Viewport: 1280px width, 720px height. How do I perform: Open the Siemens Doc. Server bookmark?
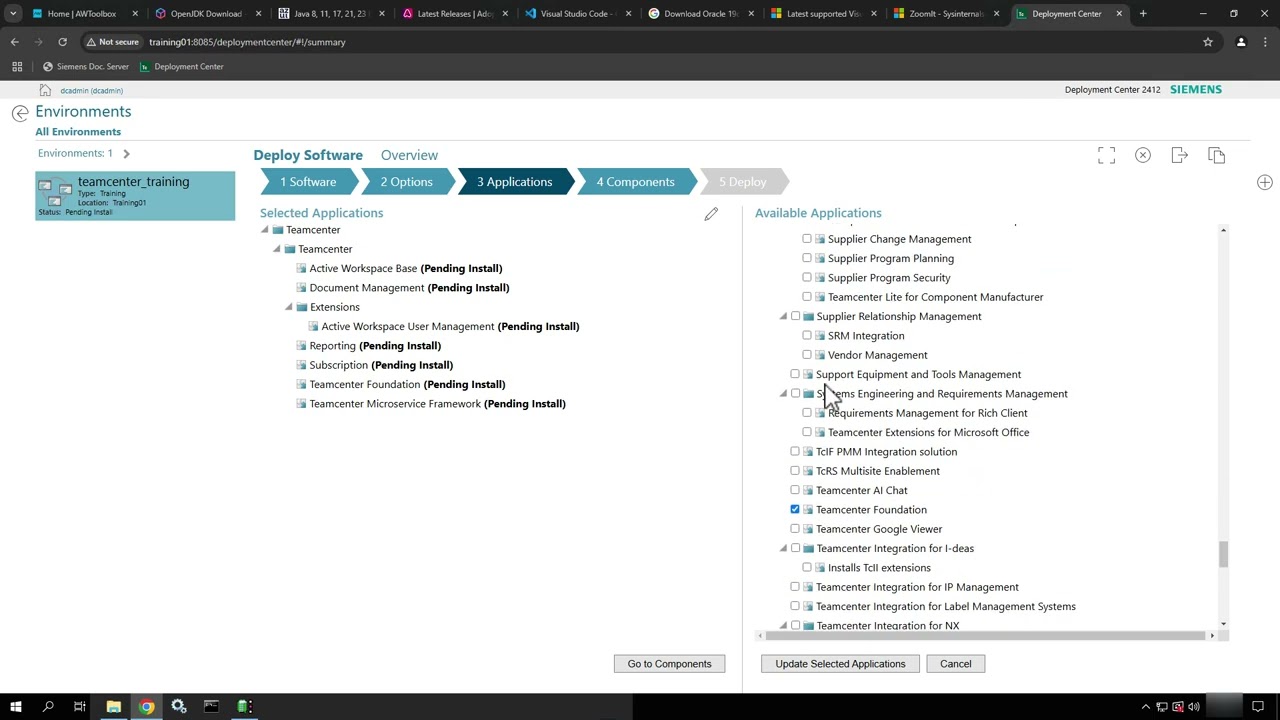[85, 66]
